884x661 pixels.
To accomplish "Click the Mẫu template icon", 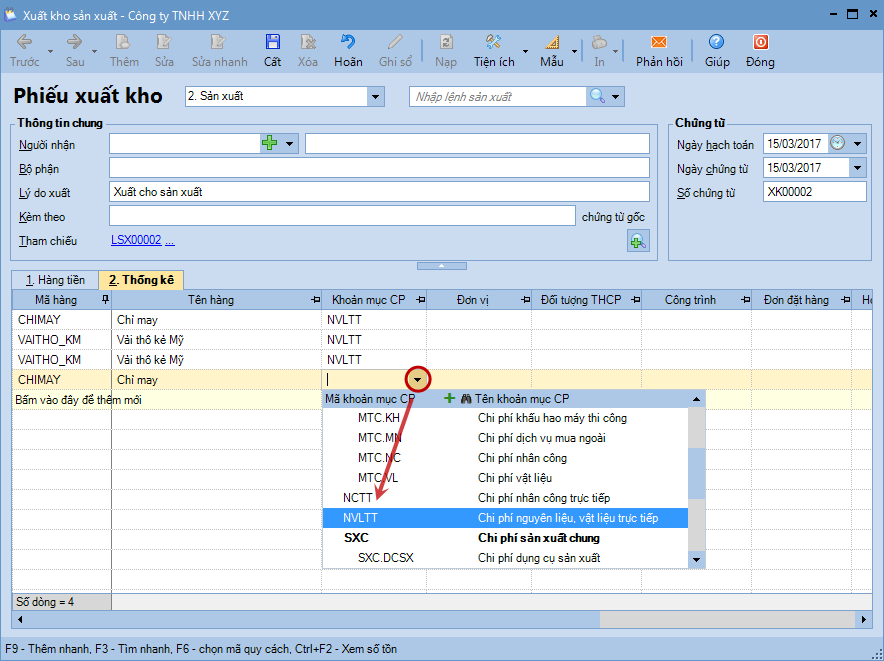I will 552,49.
